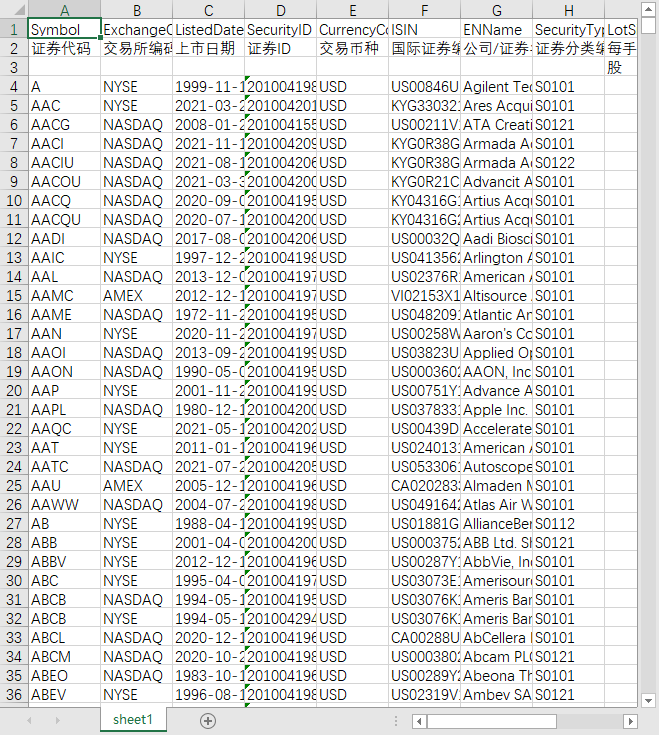Select the AACG symbol cell
The height and width of the screenshot is (735, 659).
[x=65, y=125]
